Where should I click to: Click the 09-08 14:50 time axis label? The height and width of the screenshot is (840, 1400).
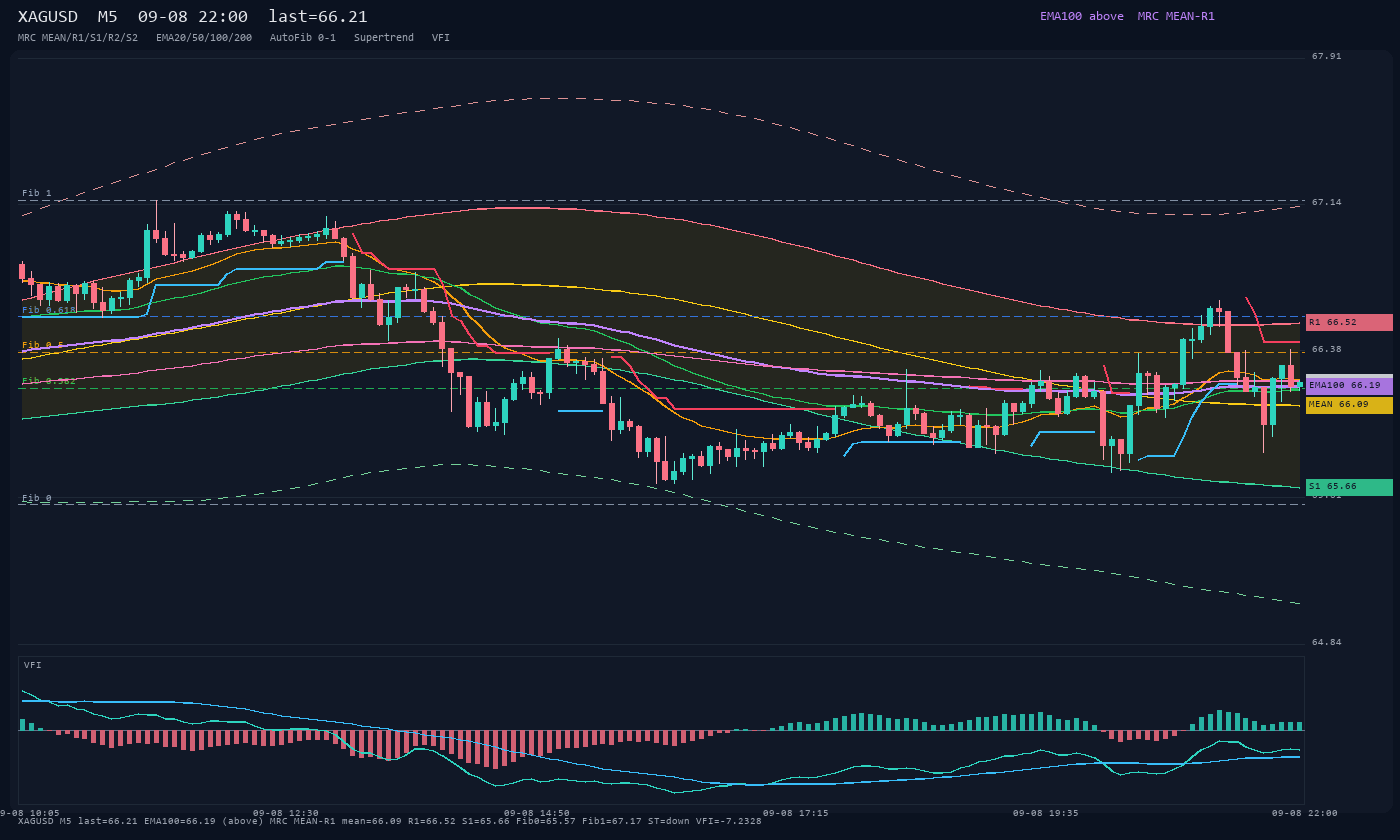(537, 813)
